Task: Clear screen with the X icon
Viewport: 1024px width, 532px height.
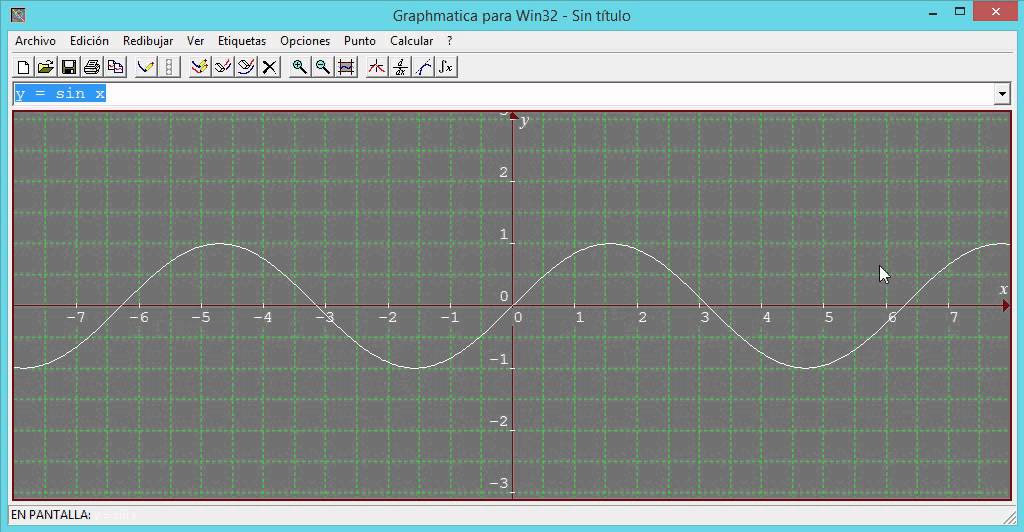Action: (270, 67)
